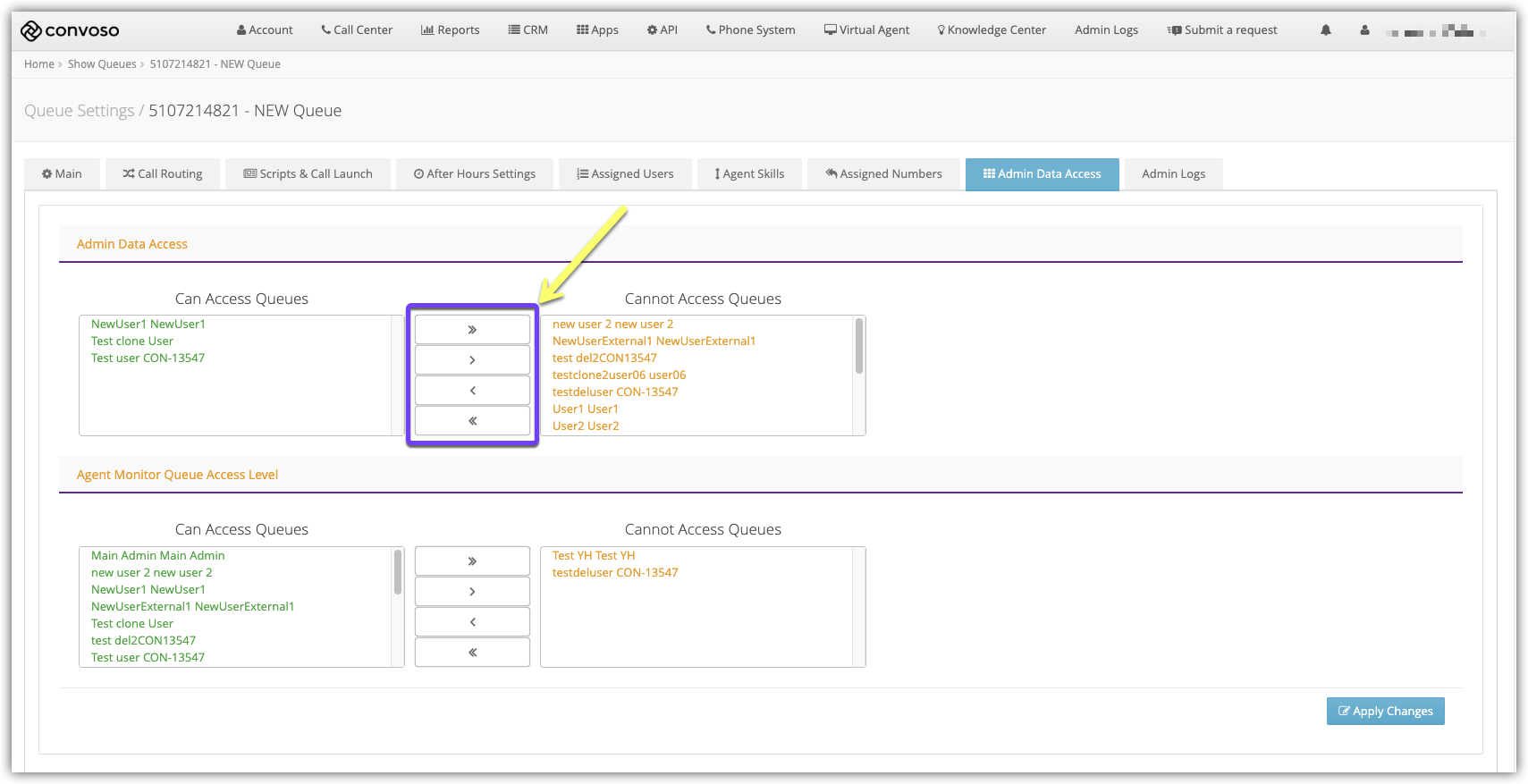Screen dimensions: 1528x784
Task: Switch to the Call Routing tab
Action: pos(163,174)
